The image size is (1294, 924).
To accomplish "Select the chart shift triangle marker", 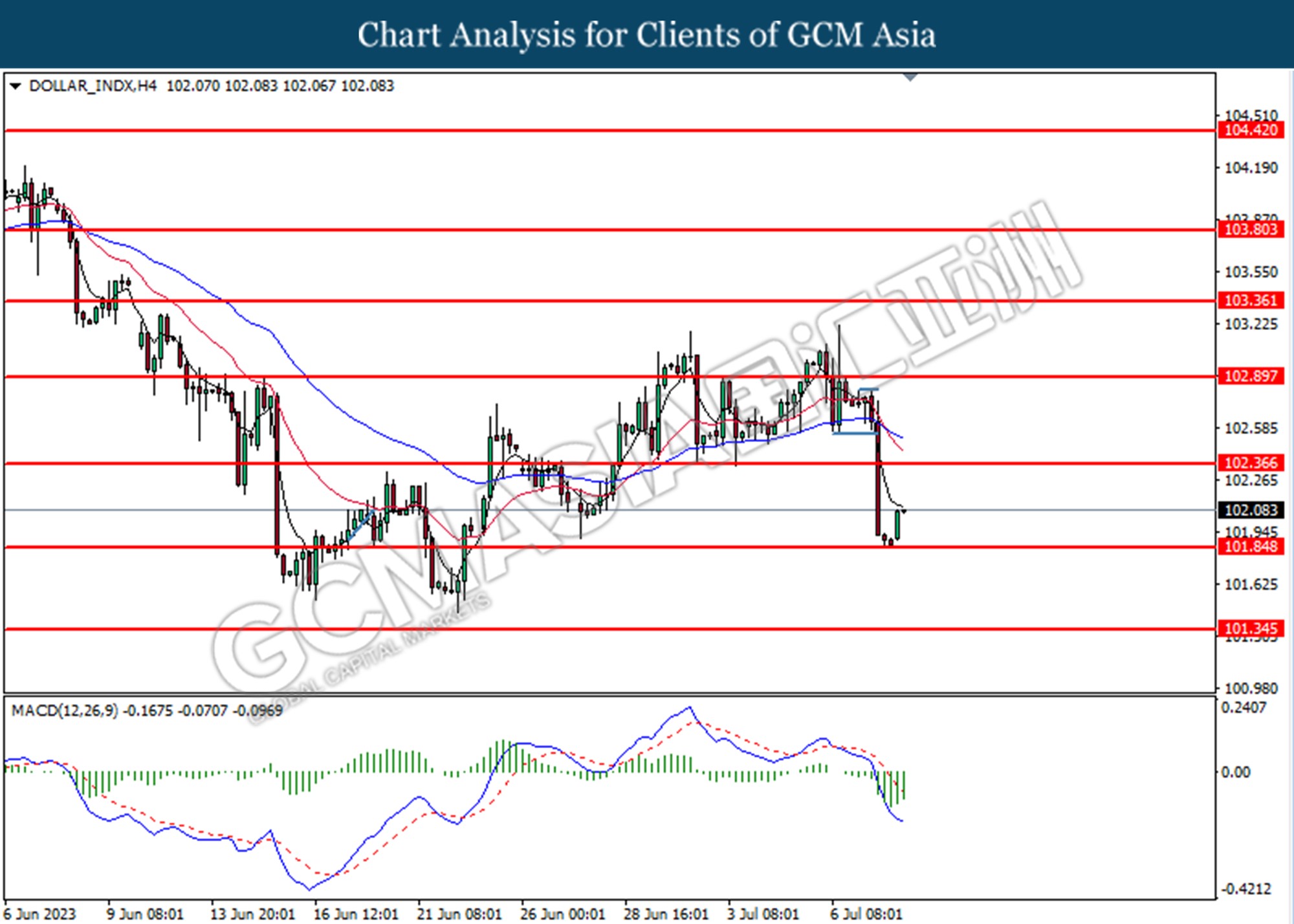I will pos(910,78).
